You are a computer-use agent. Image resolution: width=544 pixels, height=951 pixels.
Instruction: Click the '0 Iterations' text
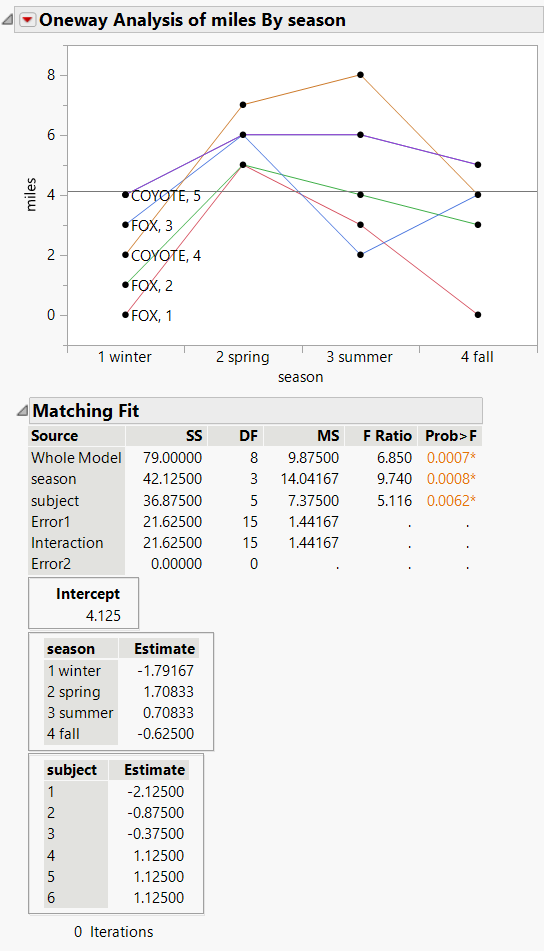(113, 932)
